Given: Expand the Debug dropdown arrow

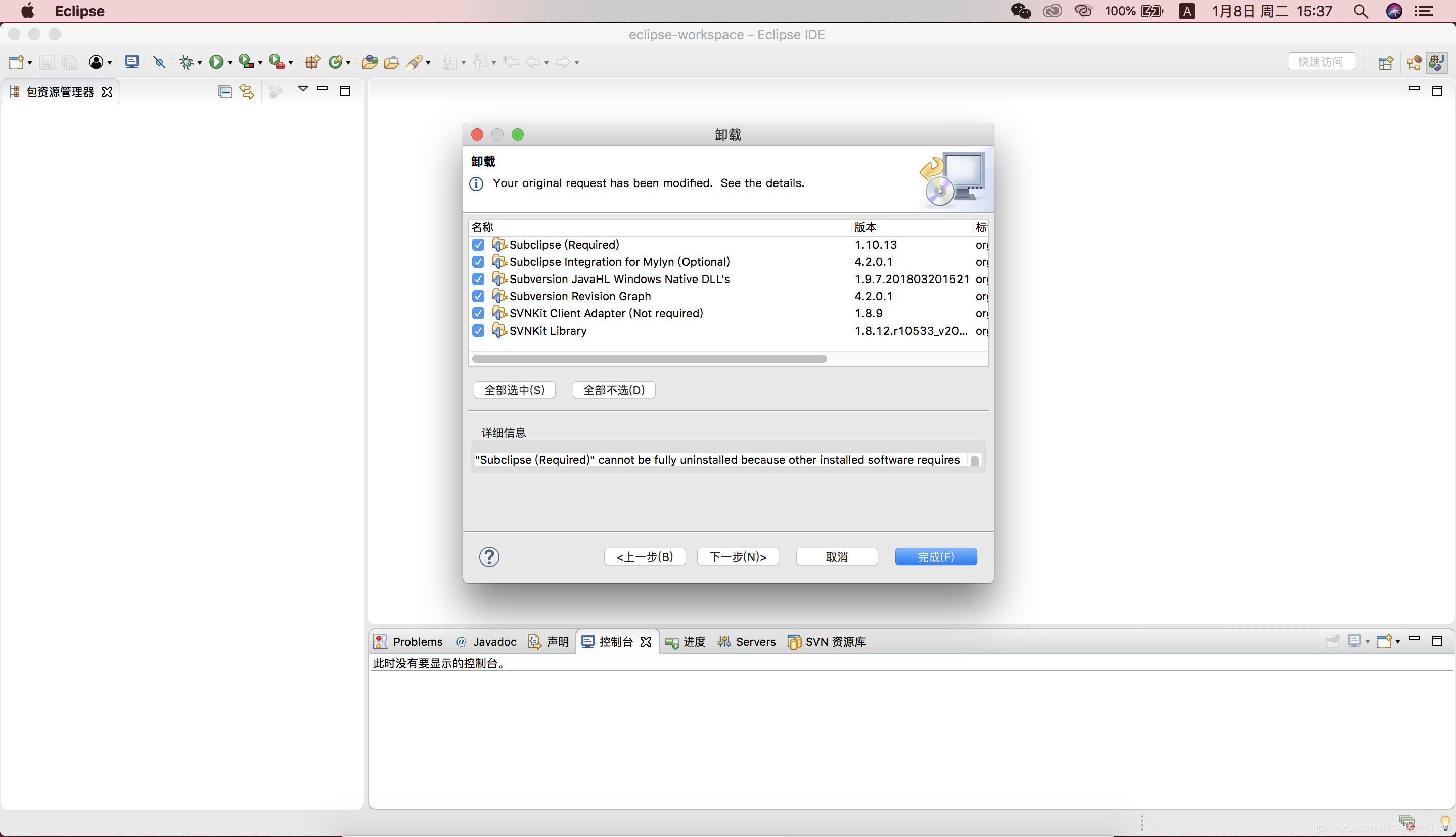Looking at the screenshot, I should [x=200, y=63].
